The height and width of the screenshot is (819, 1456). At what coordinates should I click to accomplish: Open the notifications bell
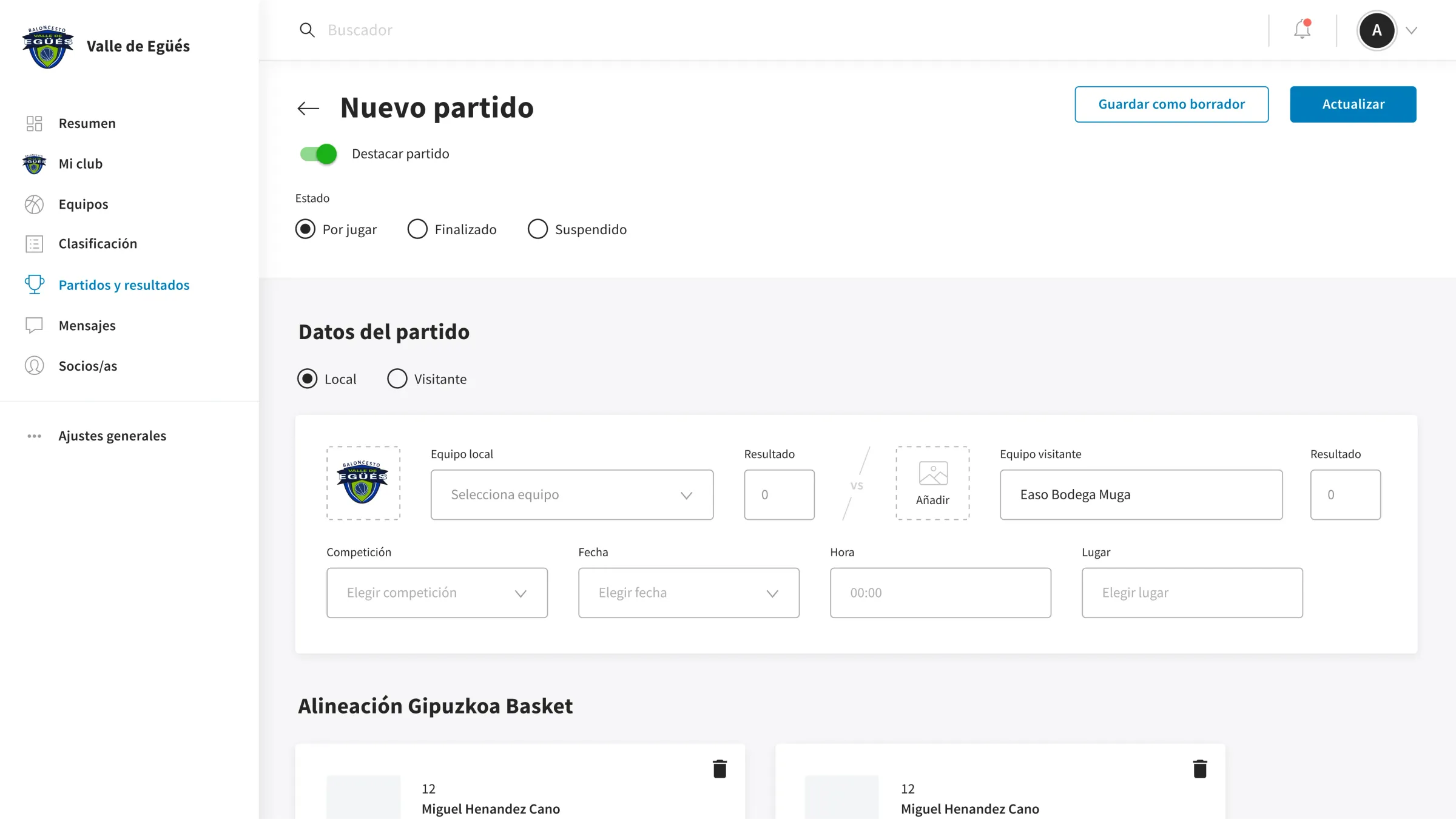[x=1302, y=30]
